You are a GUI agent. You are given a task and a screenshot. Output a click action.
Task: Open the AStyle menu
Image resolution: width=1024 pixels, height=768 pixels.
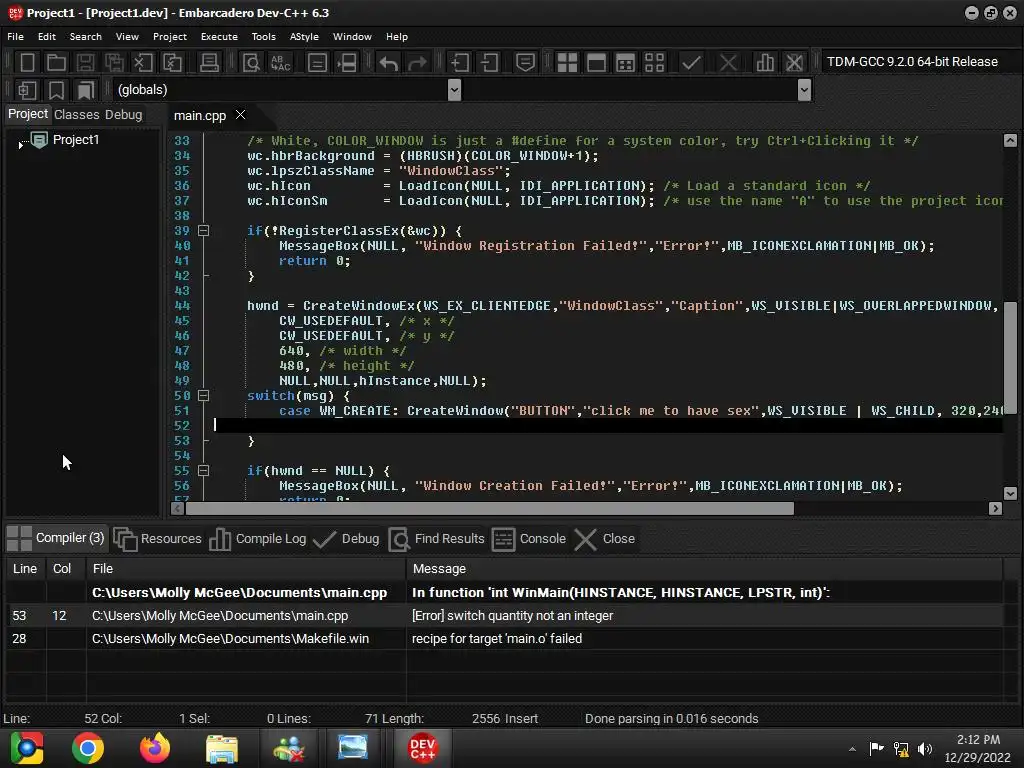304,37
